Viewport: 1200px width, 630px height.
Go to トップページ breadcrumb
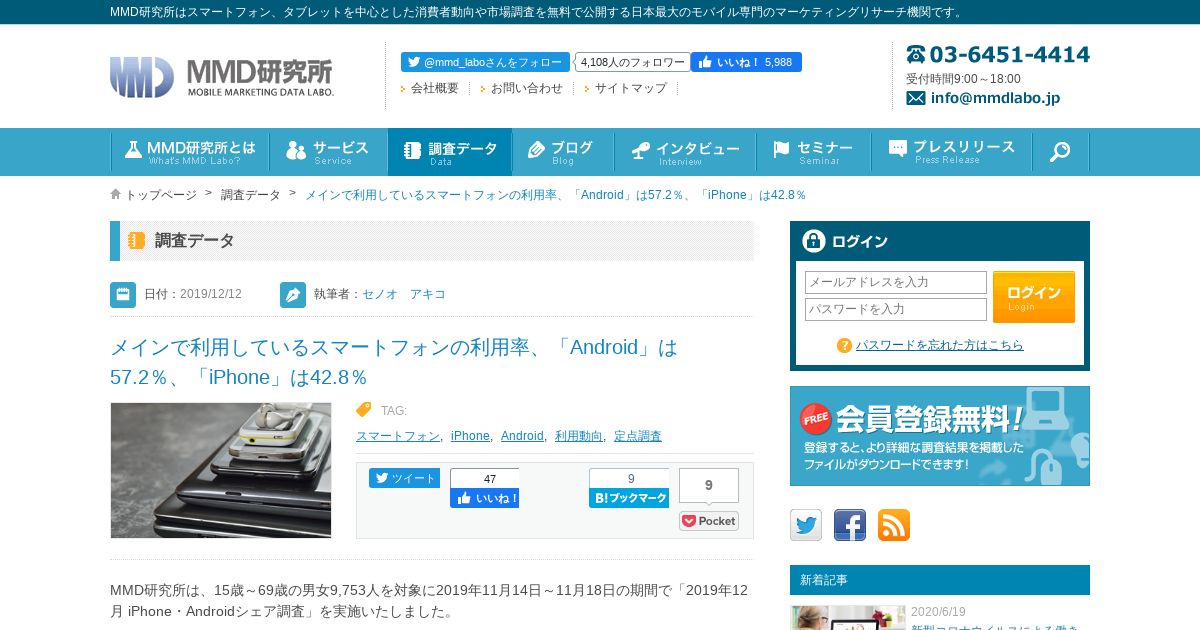coord(160,195)
